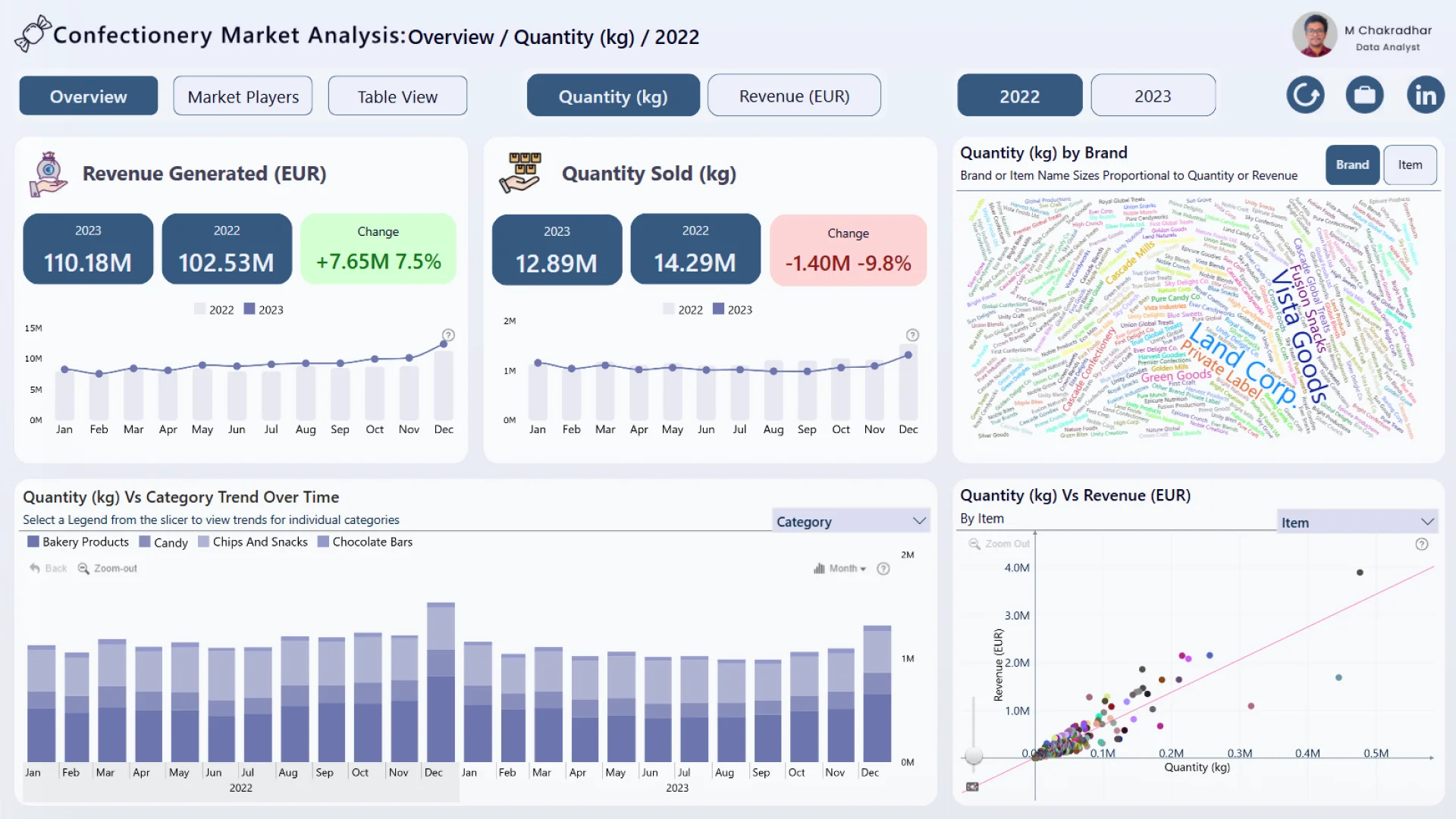1456x819 pixels.
Task: Click help icon on revenue monthly chart
Action: click(448, 335)
